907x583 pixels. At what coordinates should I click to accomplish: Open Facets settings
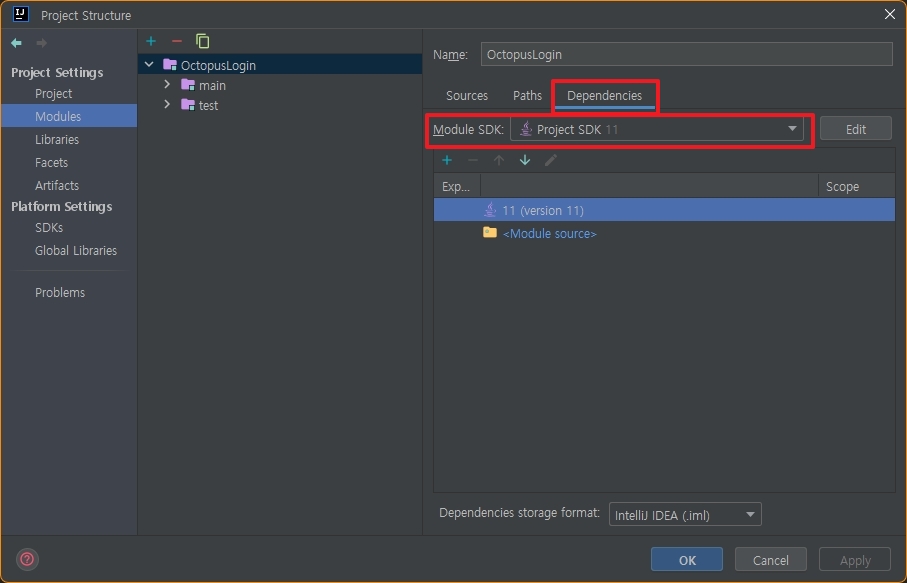(51, 163)
